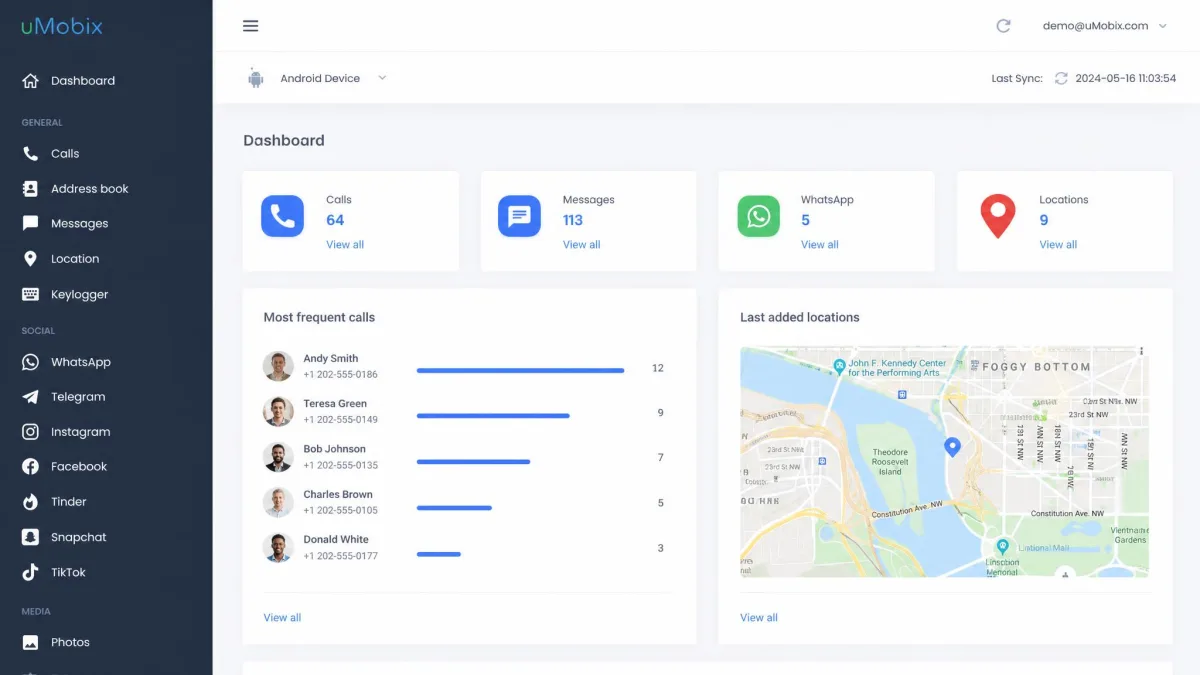Click the hamburger menu icon
This screenshot has height=675, width=1200.
(251, 26)
